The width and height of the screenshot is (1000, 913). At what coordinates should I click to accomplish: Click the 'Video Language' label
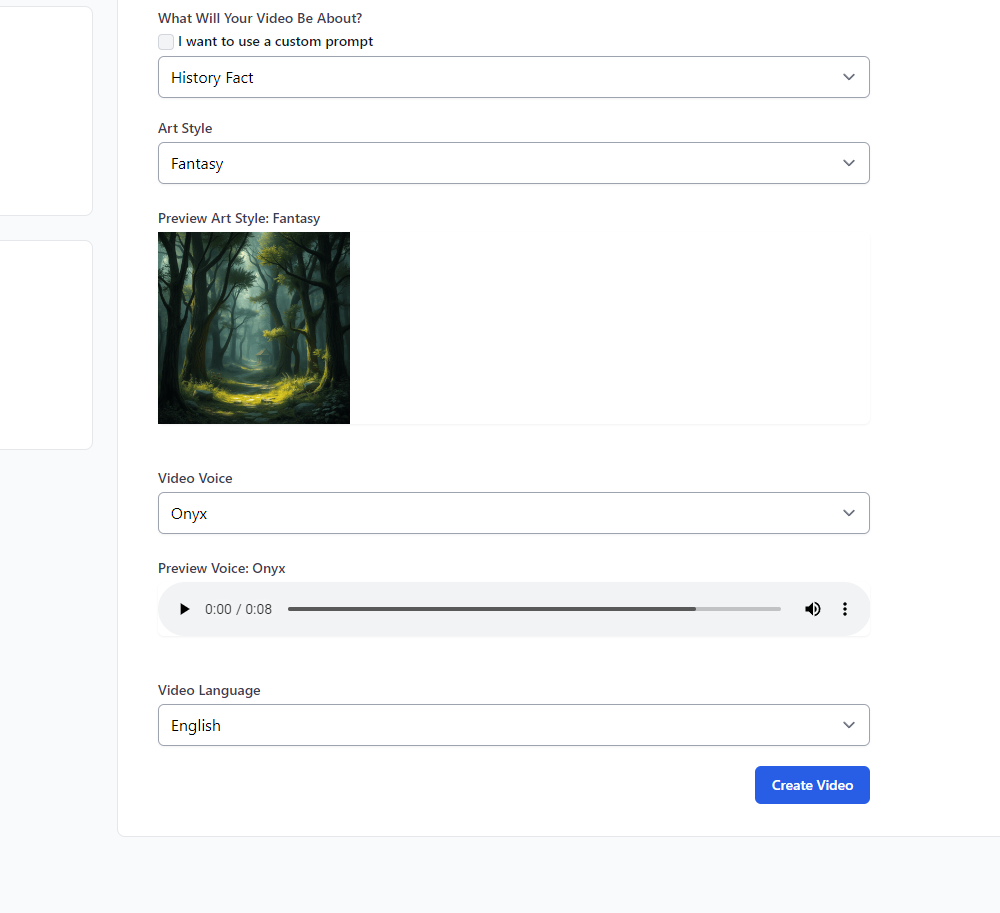[x=209, y=690]
